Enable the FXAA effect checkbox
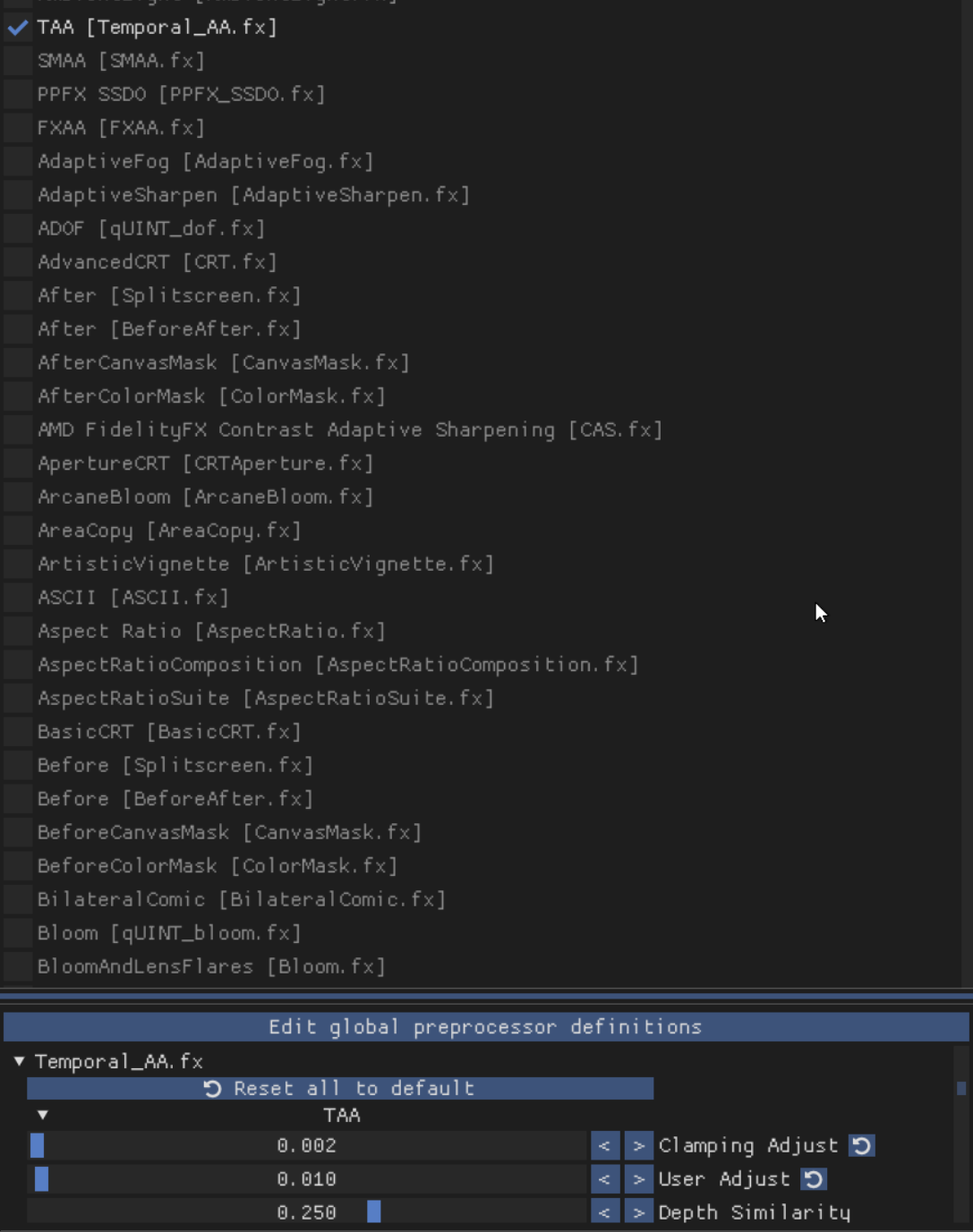973x1232 pixels. point(18,128)
